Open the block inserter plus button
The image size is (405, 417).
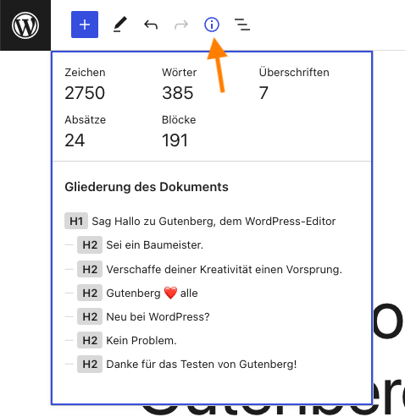[85, 25]
